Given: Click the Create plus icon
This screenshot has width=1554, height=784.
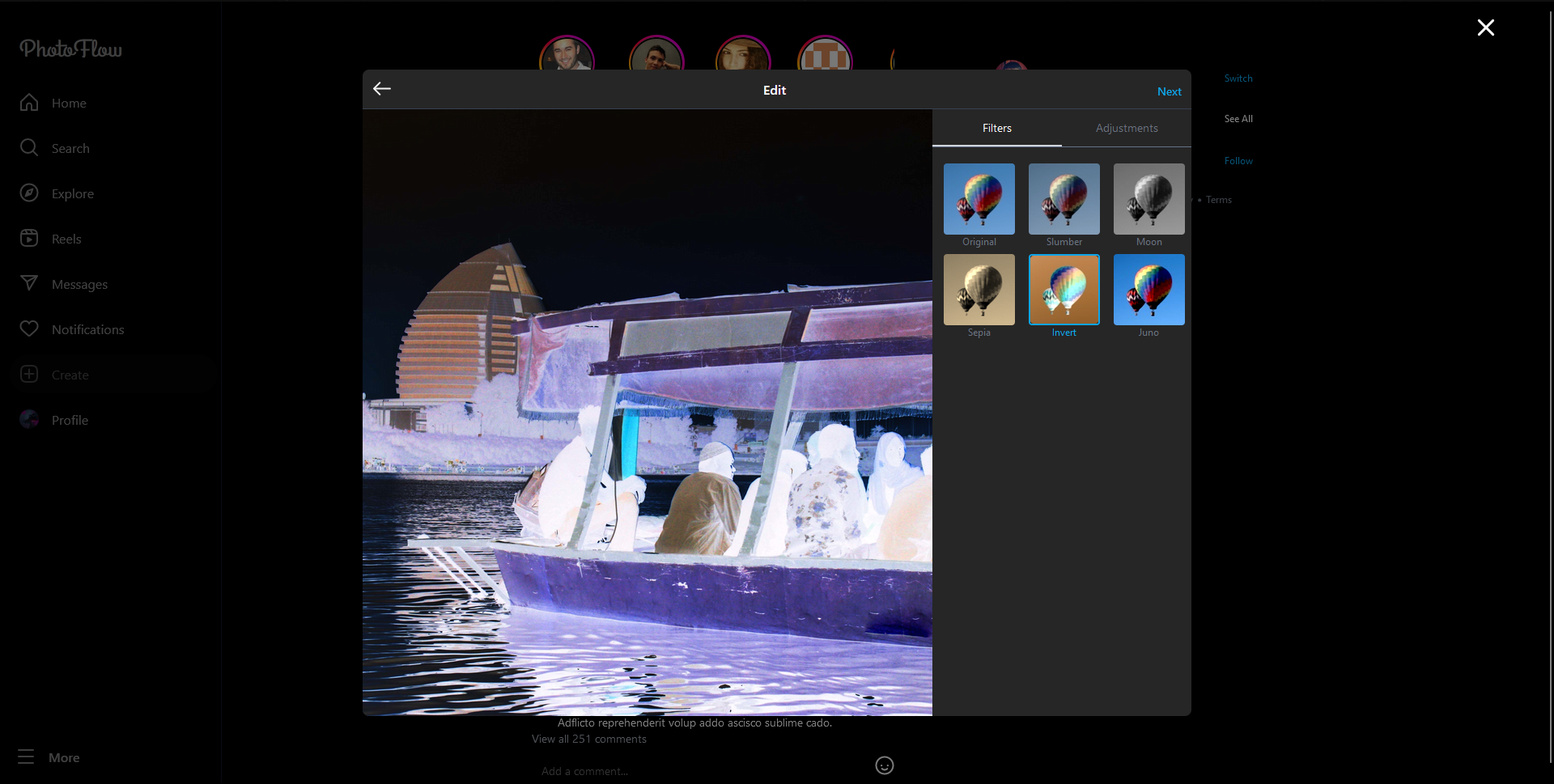Looking at the screenshot, I should click(29, 375).
